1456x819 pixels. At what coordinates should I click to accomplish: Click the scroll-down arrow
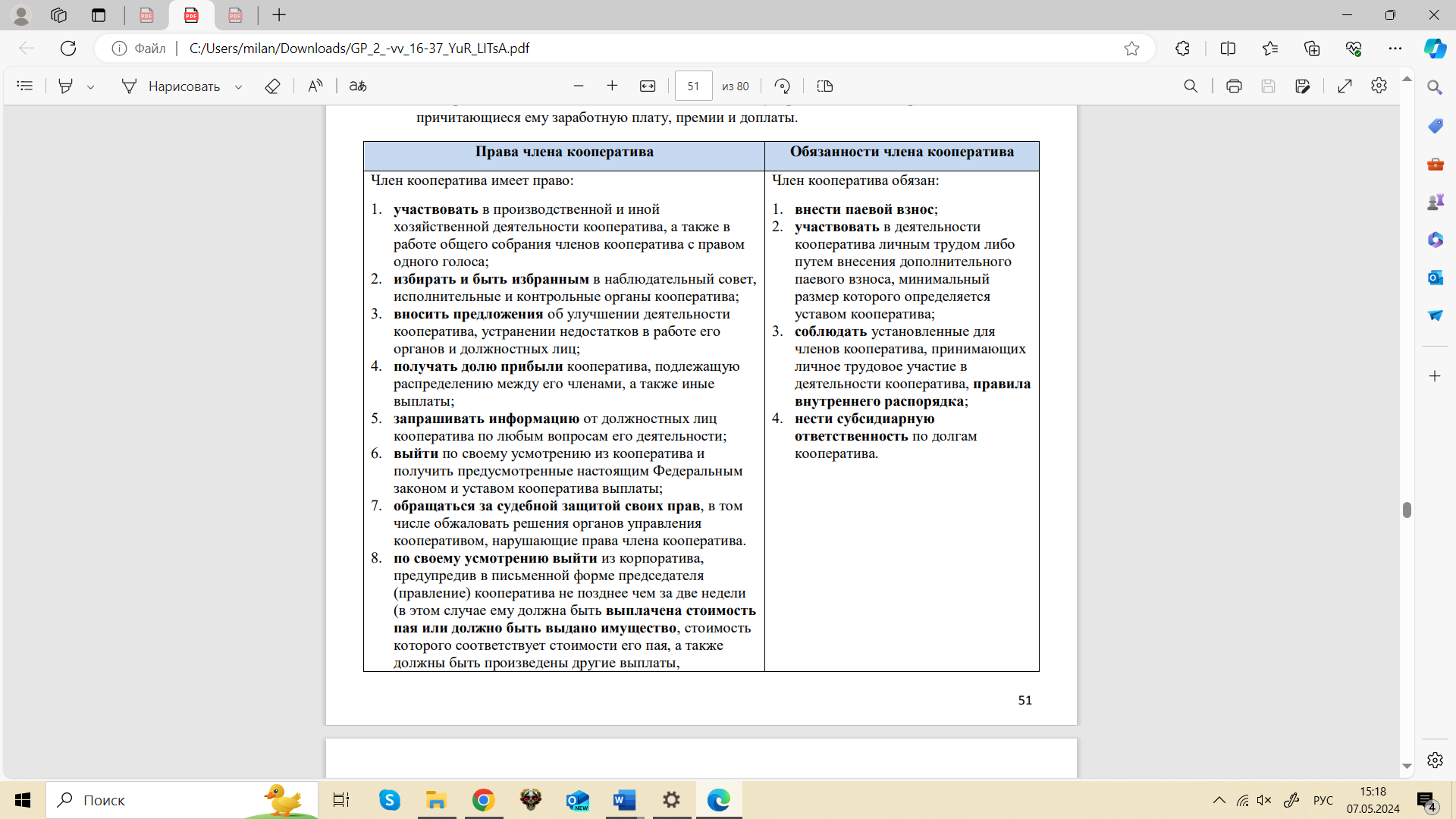(1407, 766)
